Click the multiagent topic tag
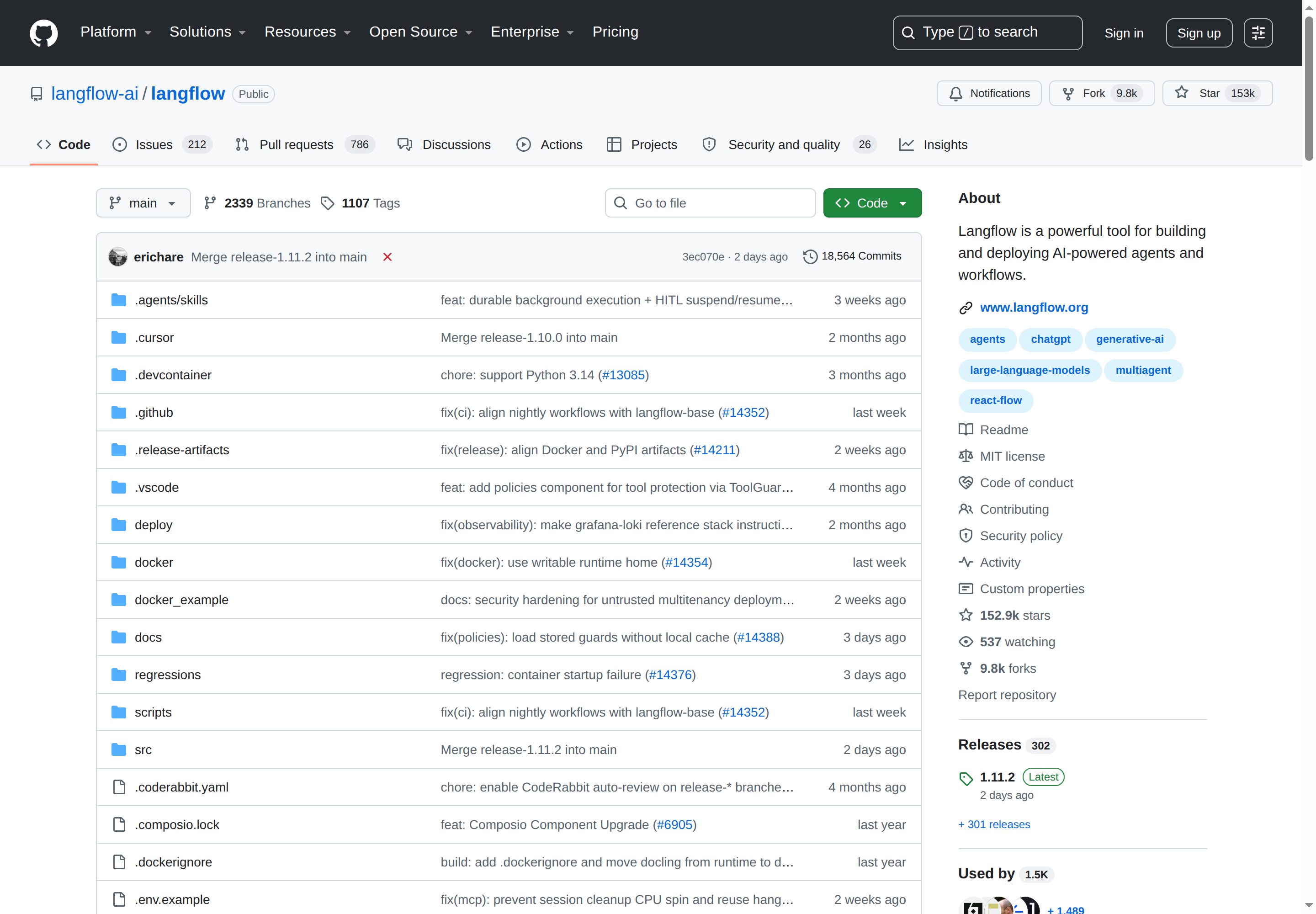1316x914 pixels. point(1143,370)
